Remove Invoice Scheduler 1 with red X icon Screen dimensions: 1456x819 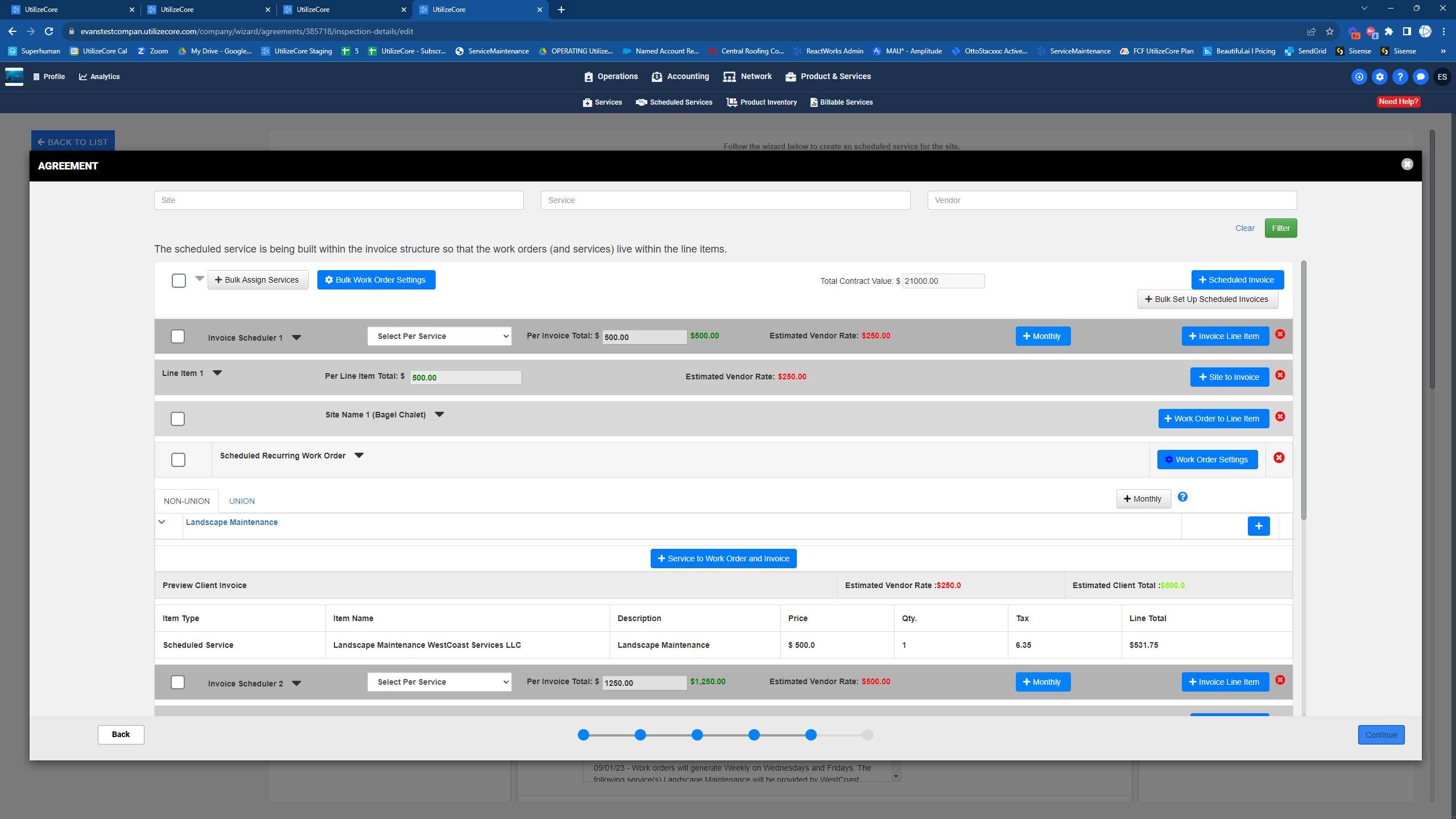[1280, 334]
